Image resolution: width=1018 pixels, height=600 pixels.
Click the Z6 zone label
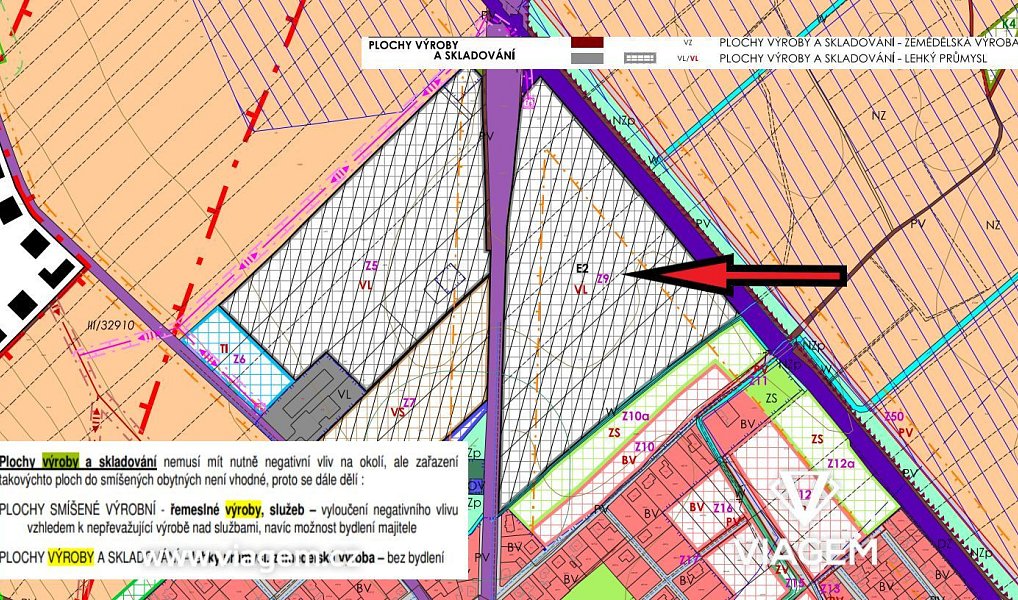[x=240, y=359]
